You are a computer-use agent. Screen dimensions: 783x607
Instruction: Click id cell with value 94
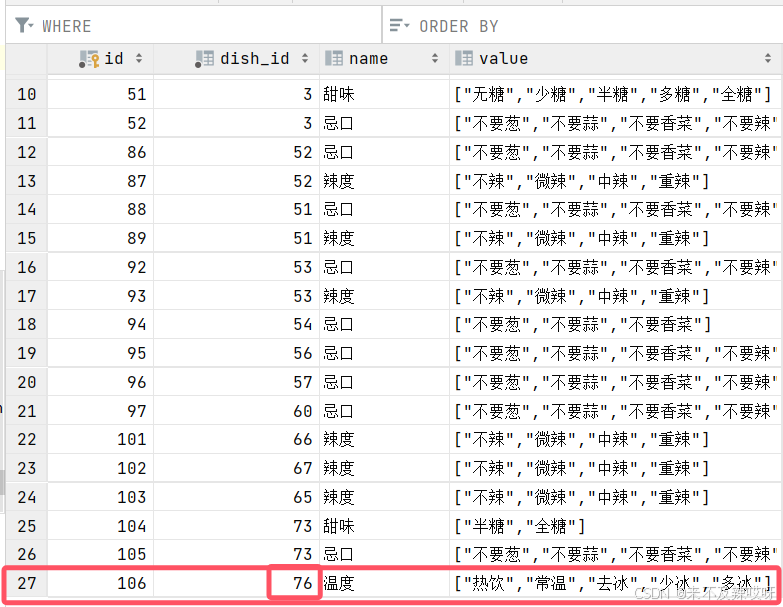[x=100, y=324]
